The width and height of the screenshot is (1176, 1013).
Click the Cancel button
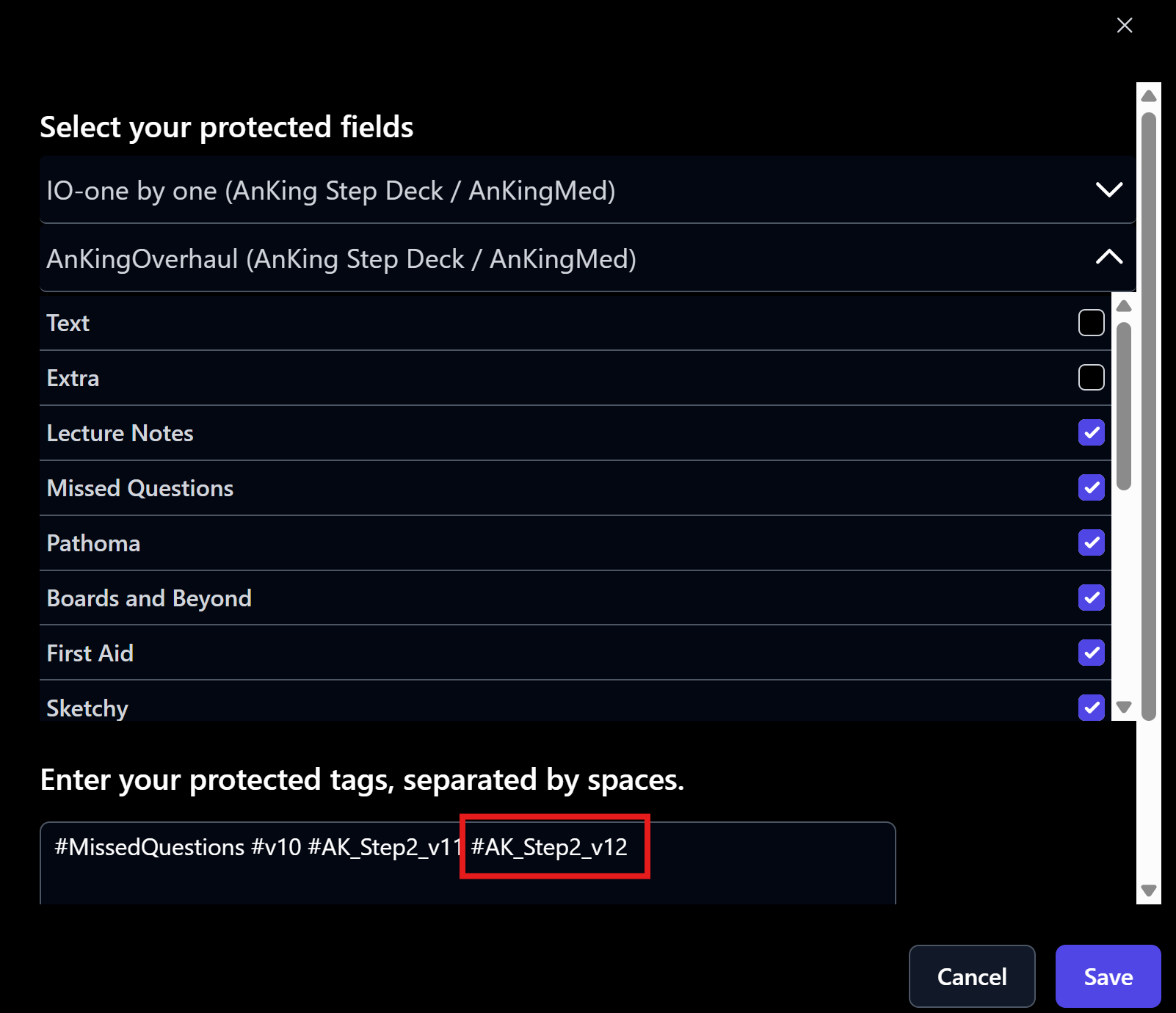pyautogui.click(x=971, y=976)
